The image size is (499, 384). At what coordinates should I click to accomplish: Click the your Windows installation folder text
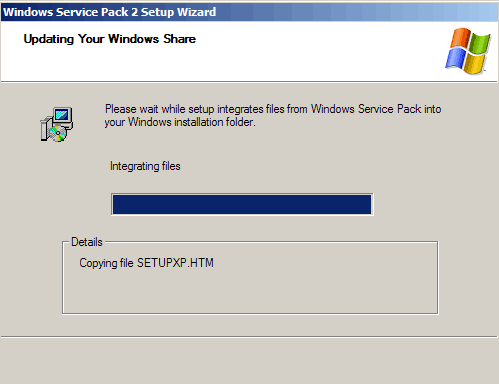click(180, 122)
